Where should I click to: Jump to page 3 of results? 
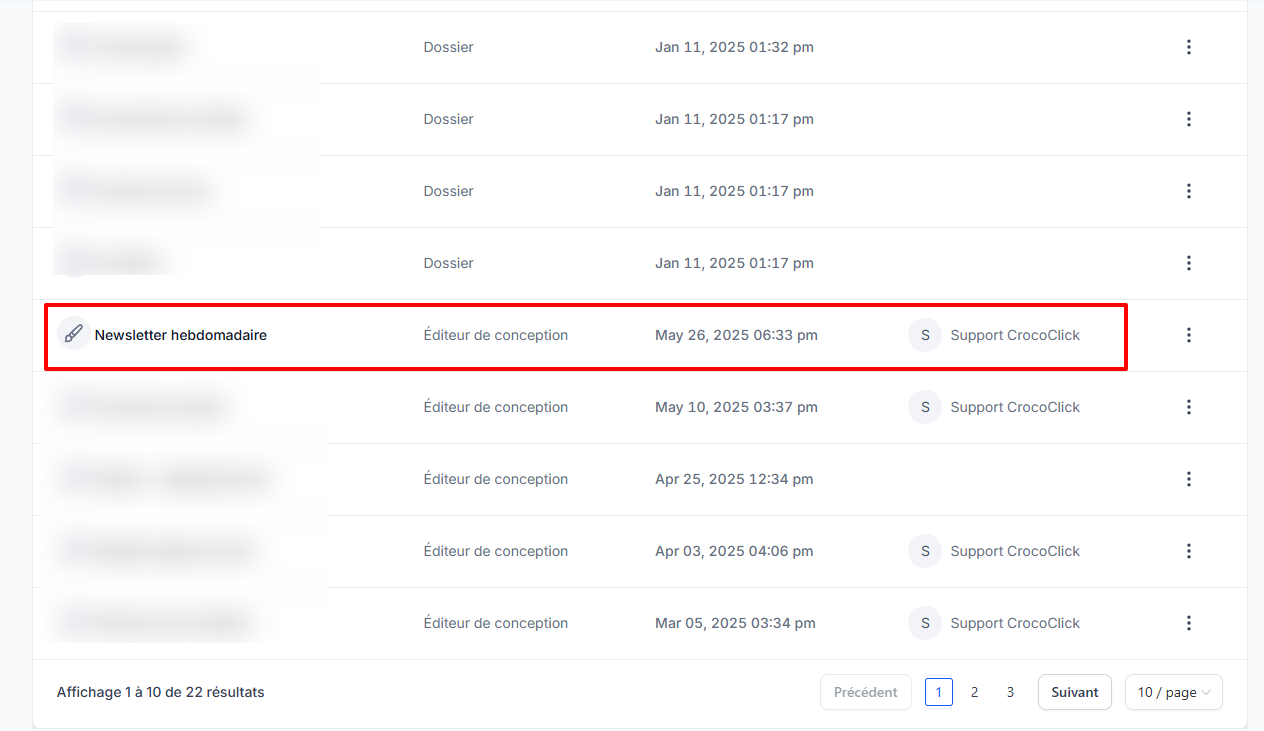pyautogui.click(x=1010, y=692)
